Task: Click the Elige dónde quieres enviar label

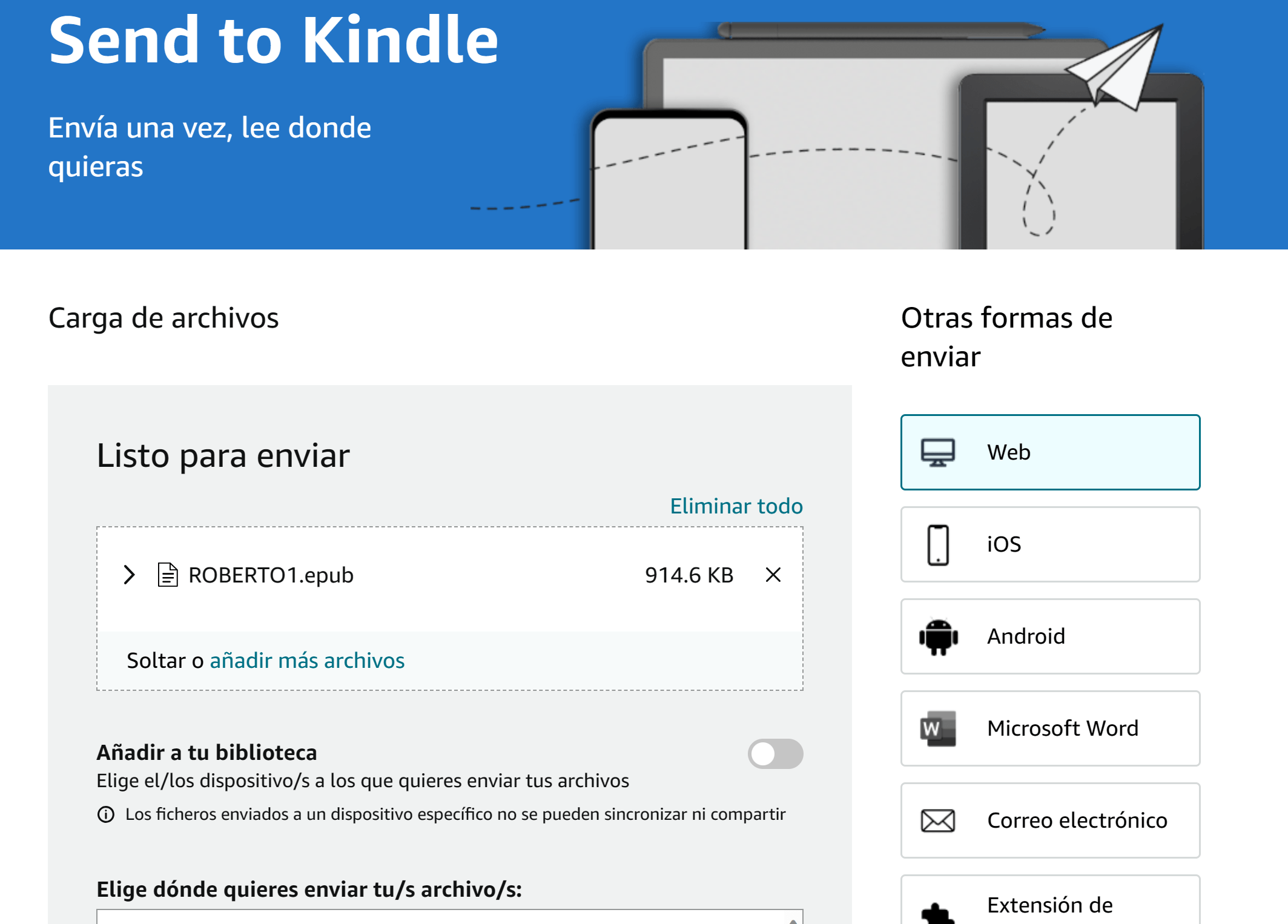Action: coord(309,889)
